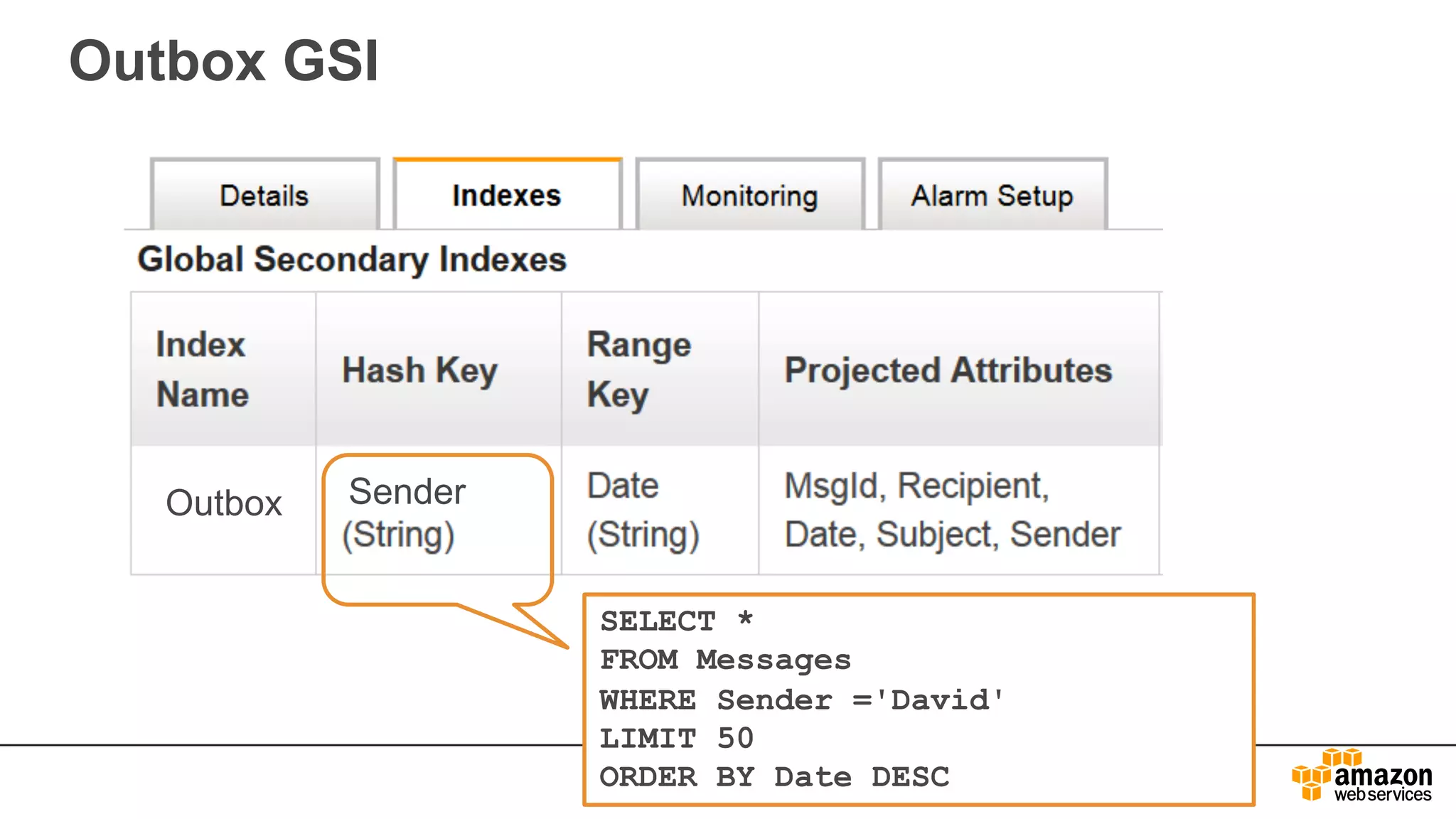Select the Indexes tab

coord(507,196)
